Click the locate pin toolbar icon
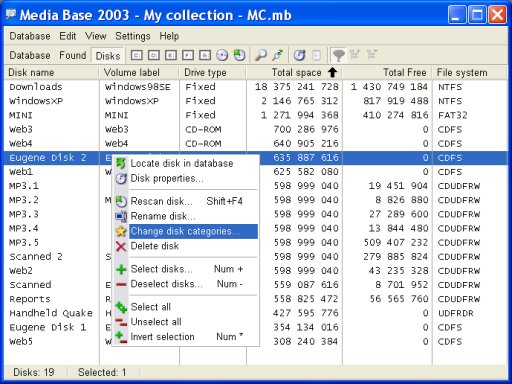 (278, 55)
